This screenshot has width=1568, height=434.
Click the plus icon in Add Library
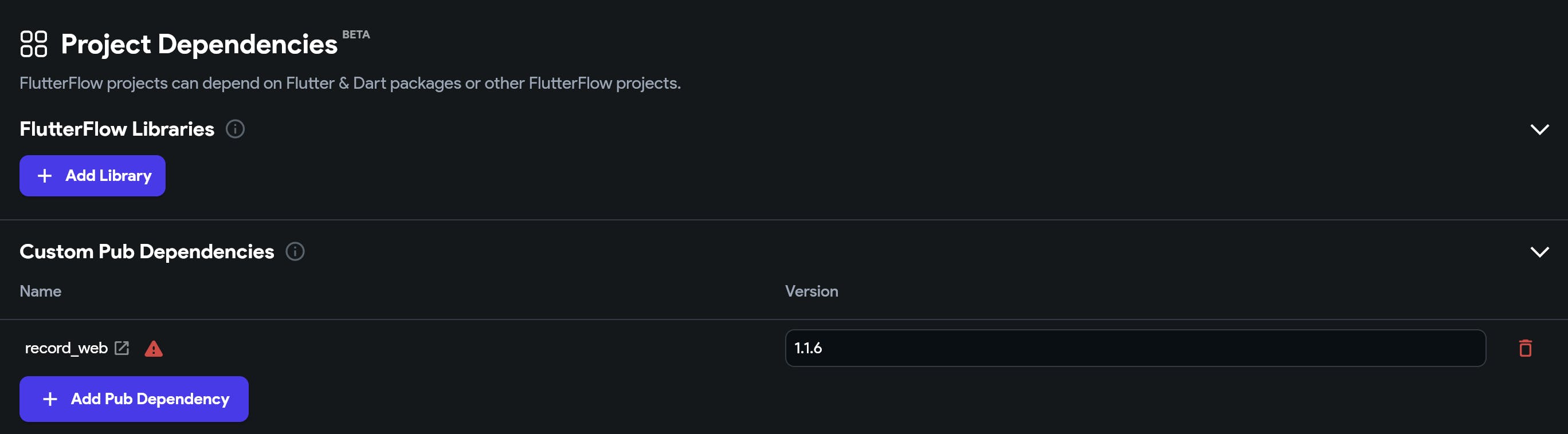pyautogui.click(x=45, y=176)
